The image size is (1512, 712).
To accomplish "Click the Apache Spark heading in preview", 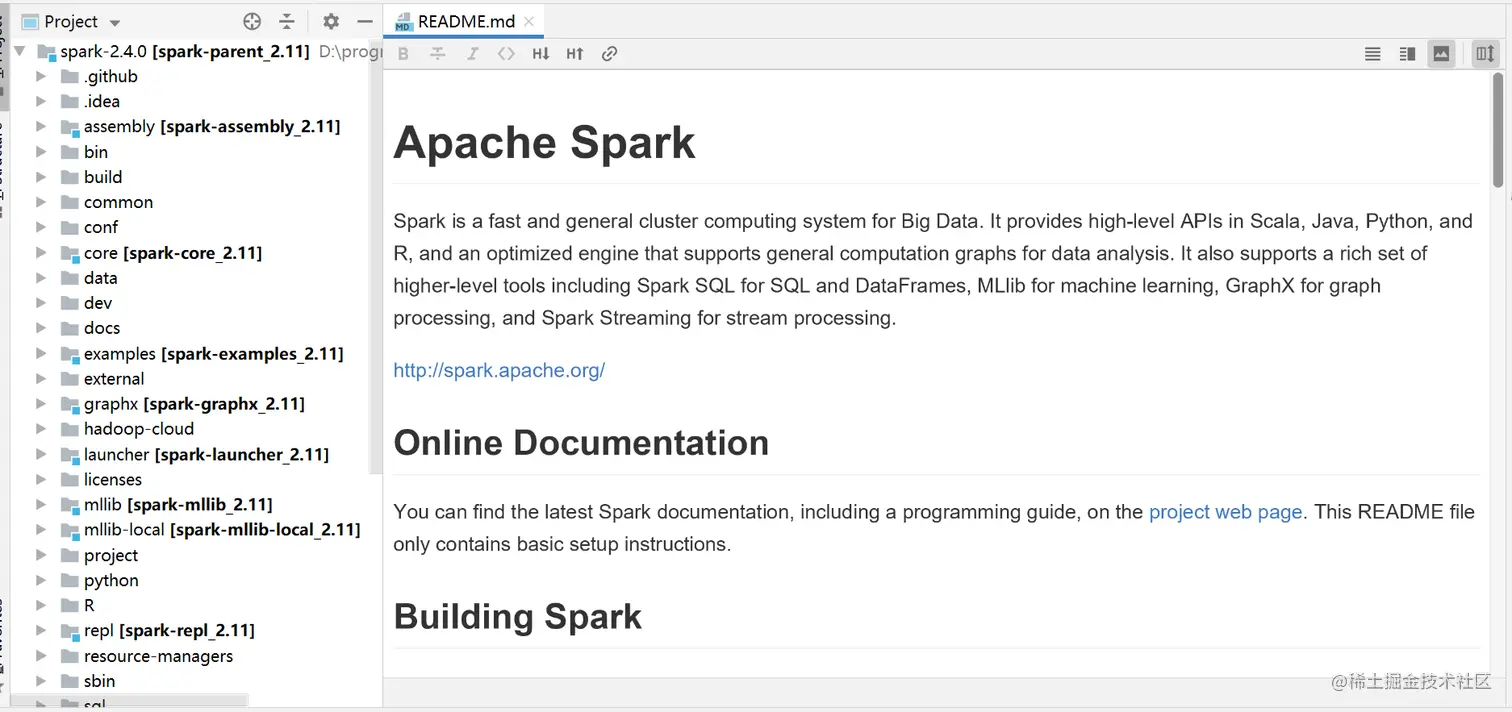I will pos(544,143).
